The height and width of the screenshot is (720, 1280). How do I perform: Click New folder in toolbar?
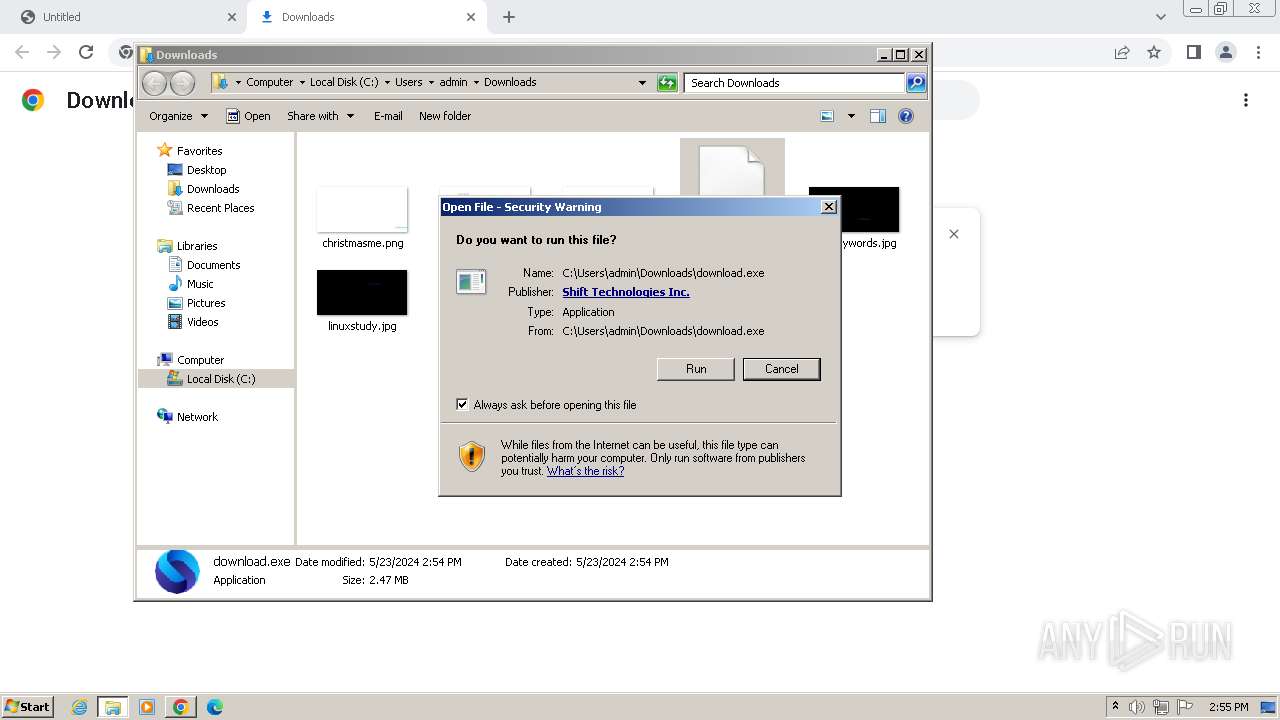tap(445, 116)
